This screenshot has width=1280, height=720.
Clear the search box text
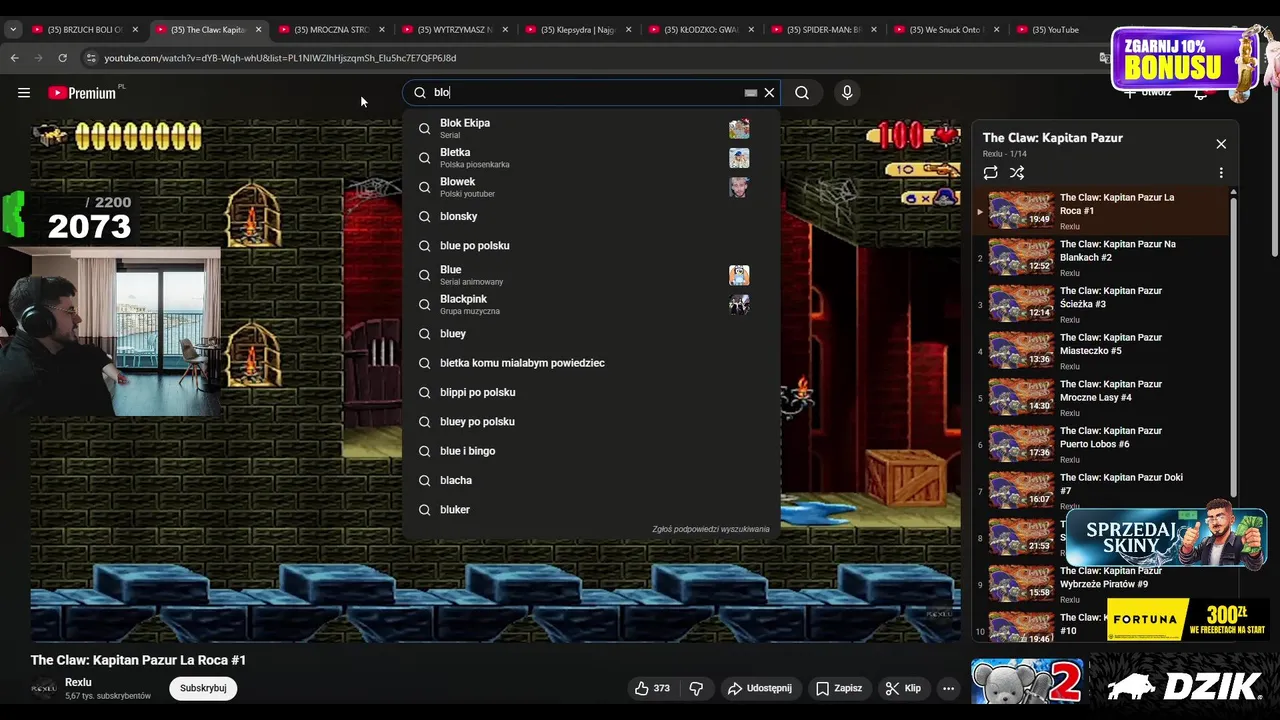point(769,93)
